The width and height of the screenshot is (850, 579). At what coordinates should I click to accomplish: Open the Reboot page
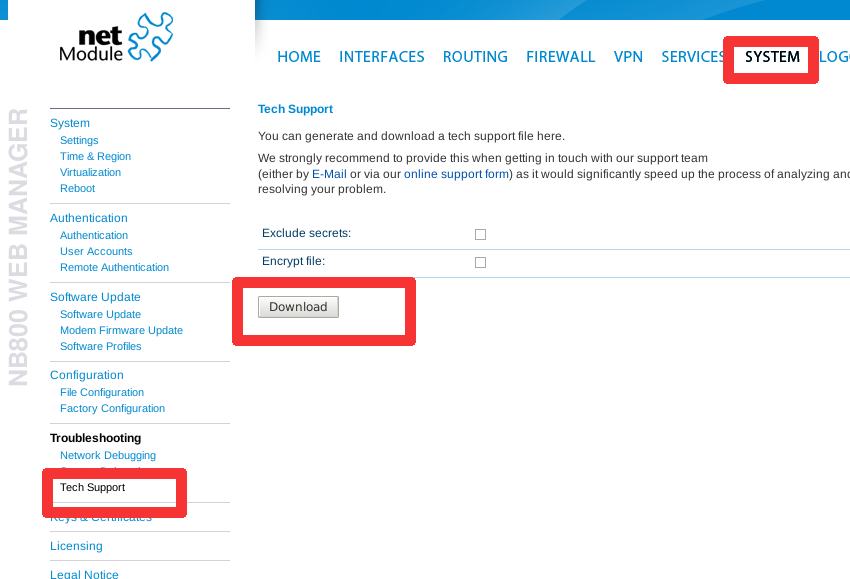click(x=78, y=188)
